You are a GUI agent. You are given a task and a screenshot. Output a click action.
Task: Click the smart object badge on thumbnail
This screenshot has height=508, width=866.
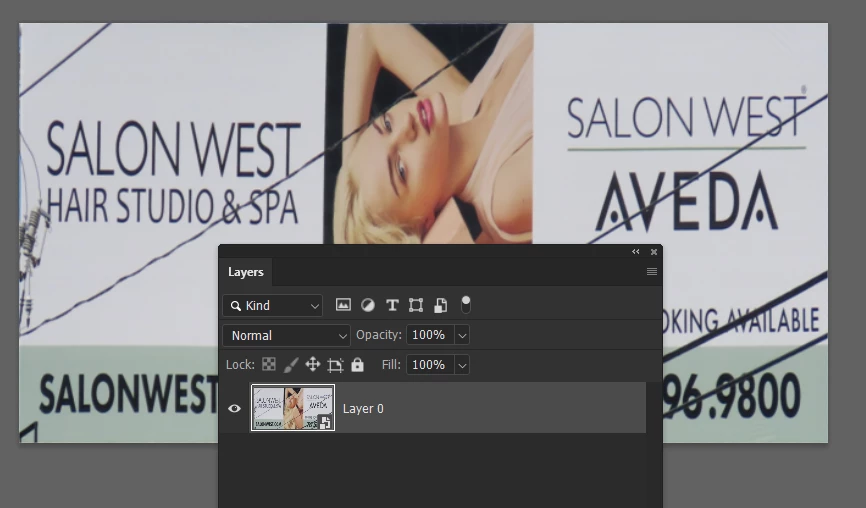pyautogui.click(x=325, y=422)
